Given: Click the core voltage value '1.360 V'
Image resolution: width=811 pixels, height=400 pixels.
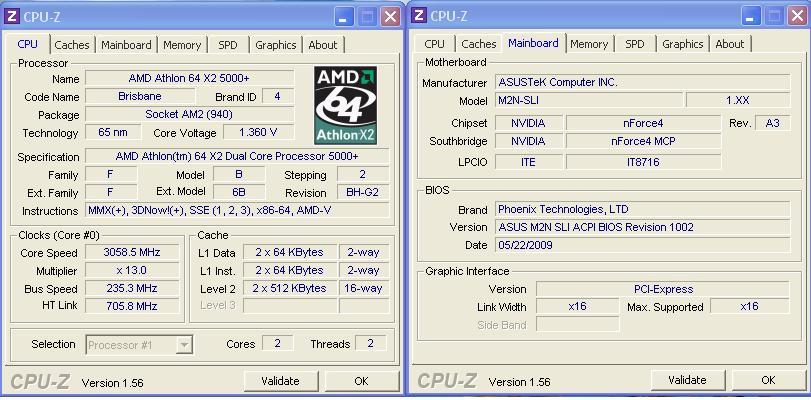Looking at the screenshot, I should click(x=258, y=132).
